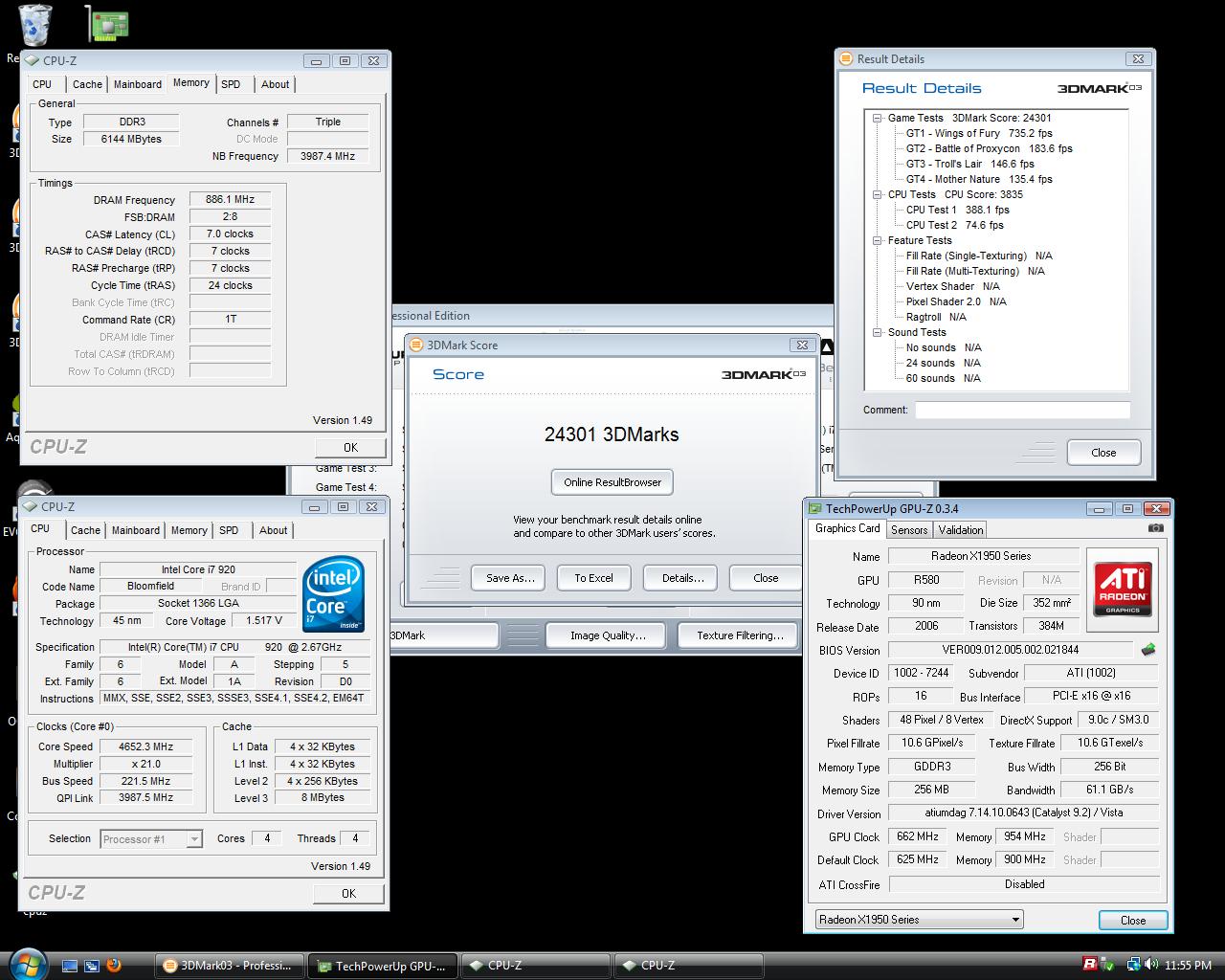Click the Comment input field
Viewport: 1225px width, 980px height.
(1022, 410)
